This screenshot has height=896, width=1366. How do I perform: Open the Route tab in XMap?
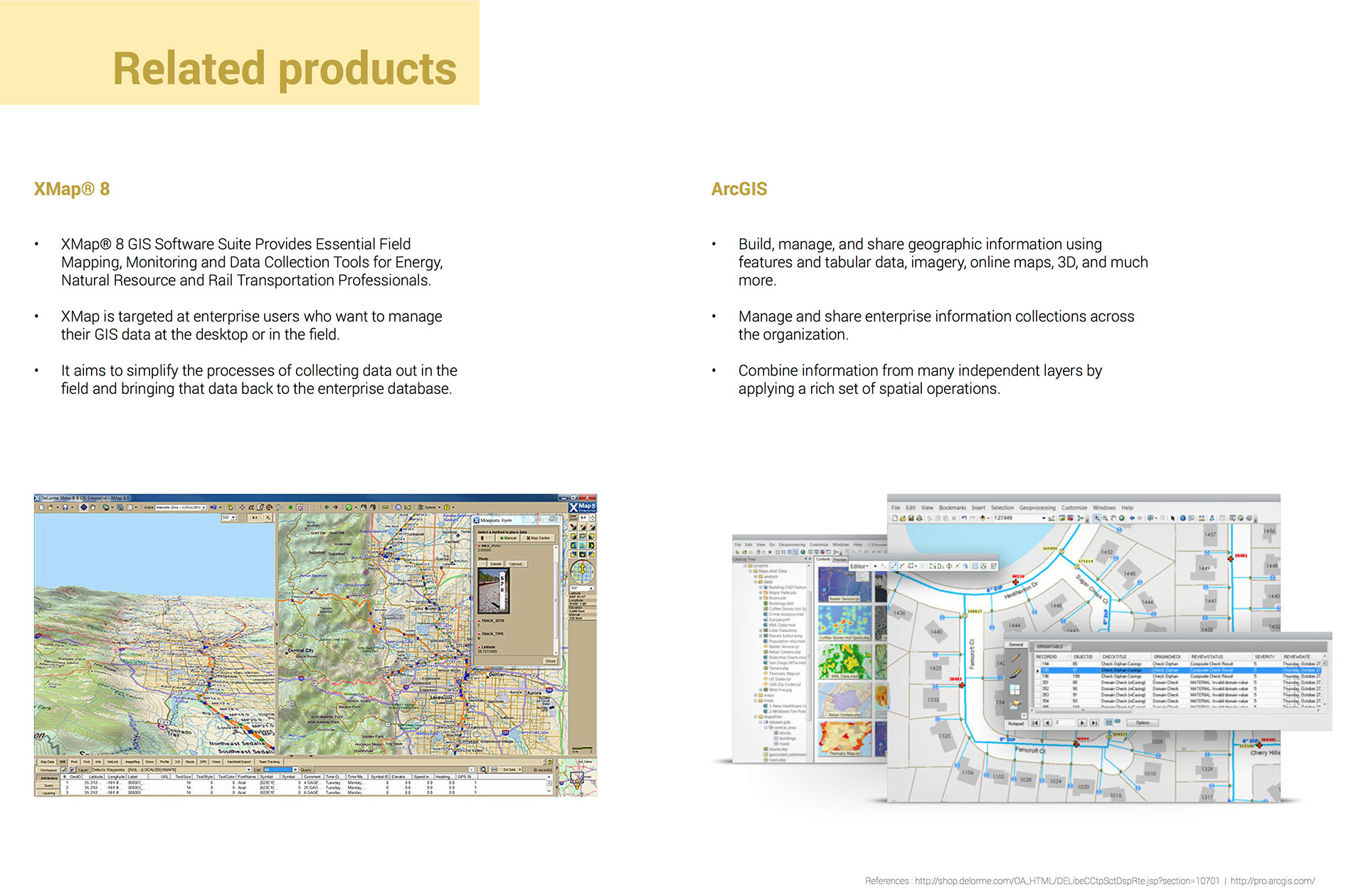coord(190,762)
